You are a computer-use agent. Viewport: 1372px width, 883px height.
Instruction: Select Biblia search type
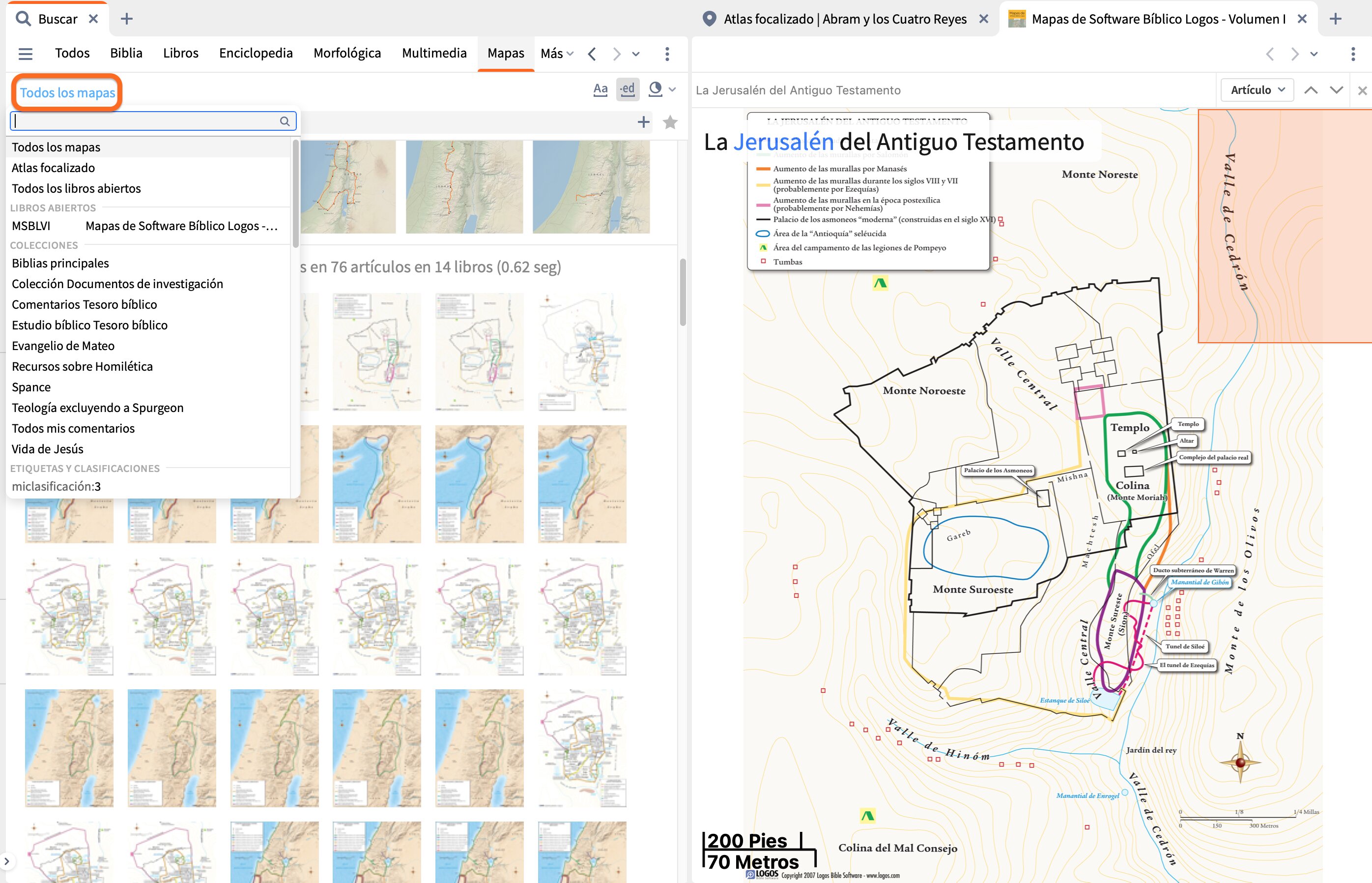pyautogui.click(x=126, y=53)
